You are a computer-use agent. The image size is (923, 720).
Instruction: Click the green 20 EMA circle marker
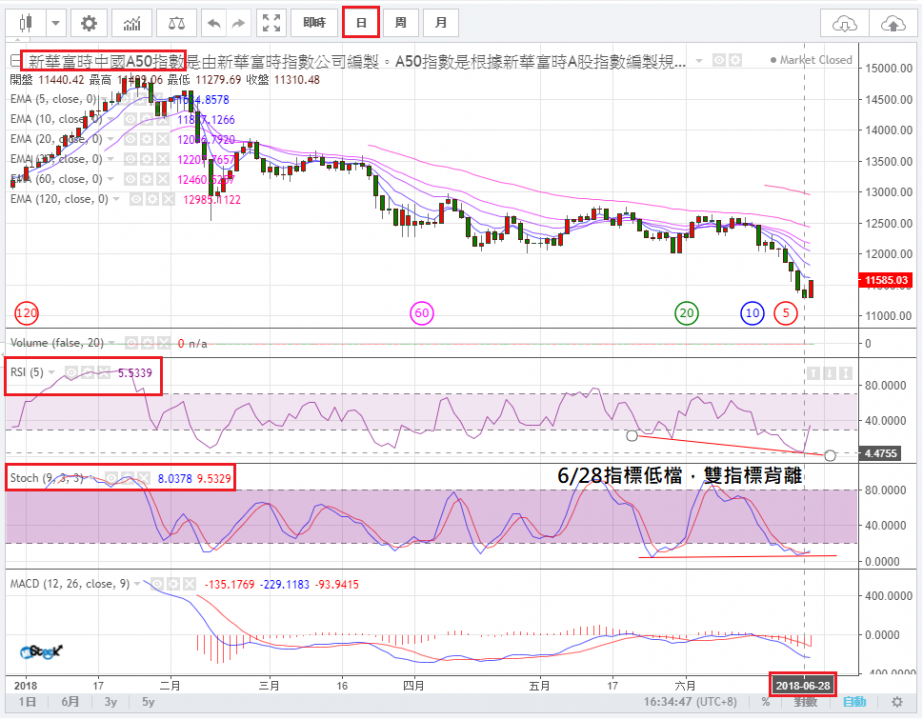[686, 313]
